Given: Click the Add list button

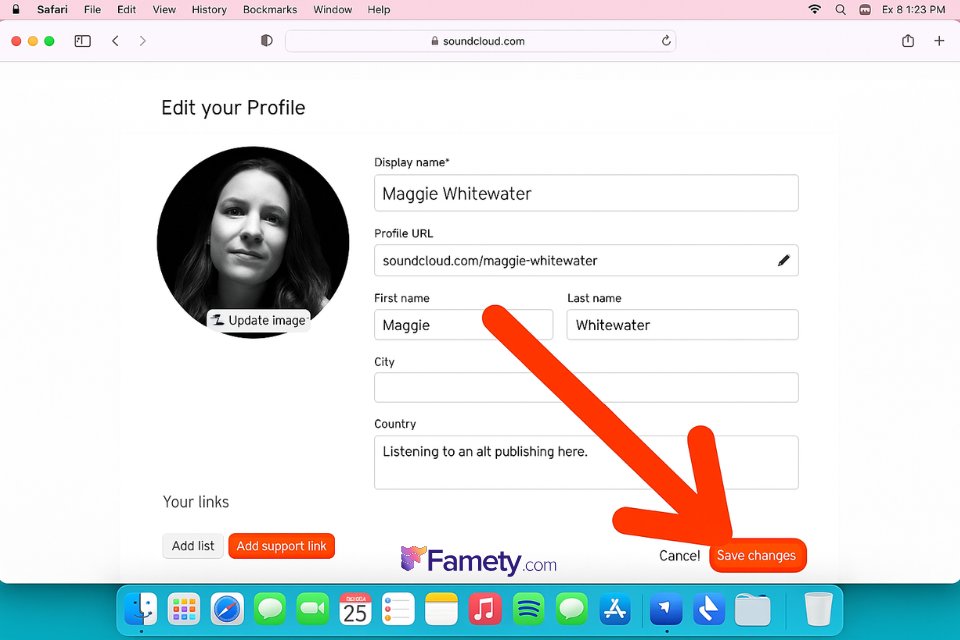Looking at the screenshot, I should [193, 546].
